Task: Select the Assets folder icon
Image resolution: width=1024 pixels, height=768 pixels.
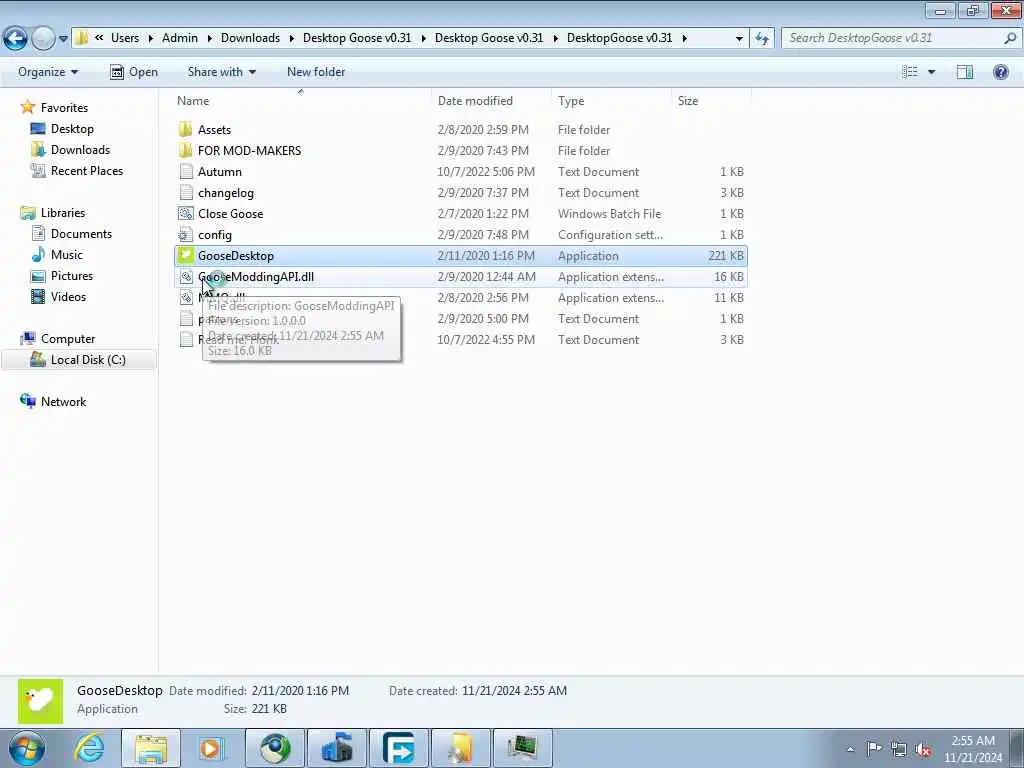Action: 186,129
